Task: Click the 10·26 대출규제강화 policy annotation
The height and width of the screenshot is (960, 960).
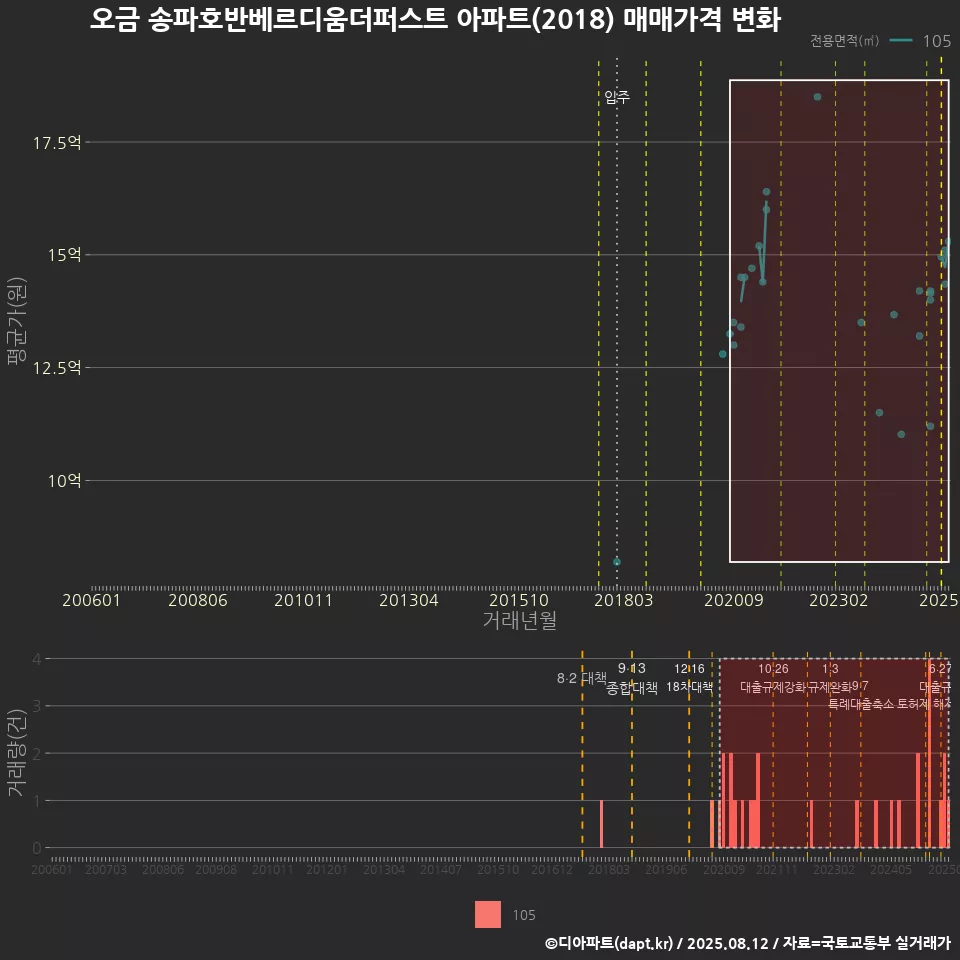Action: pos(773,678)
